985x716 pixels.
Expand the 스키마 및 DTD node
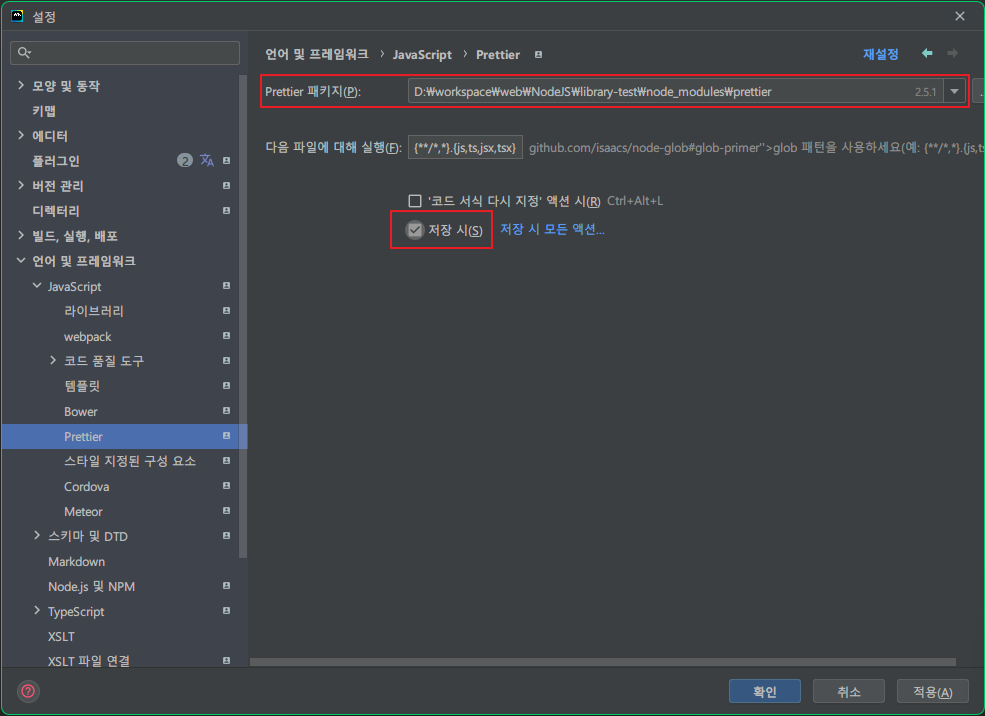[x=37, y=536]
